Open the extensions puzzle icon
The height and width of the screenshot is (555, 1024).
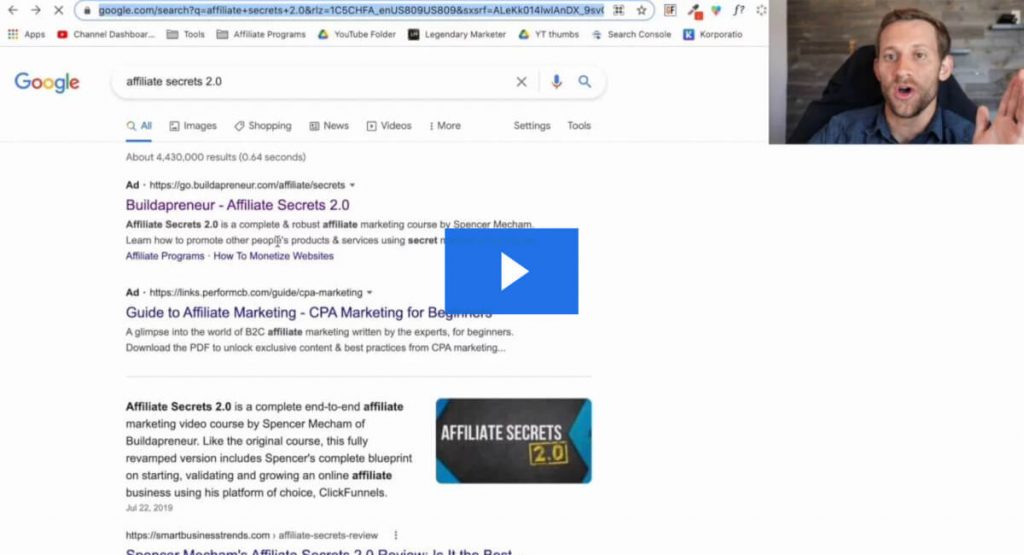coord(761,10)
